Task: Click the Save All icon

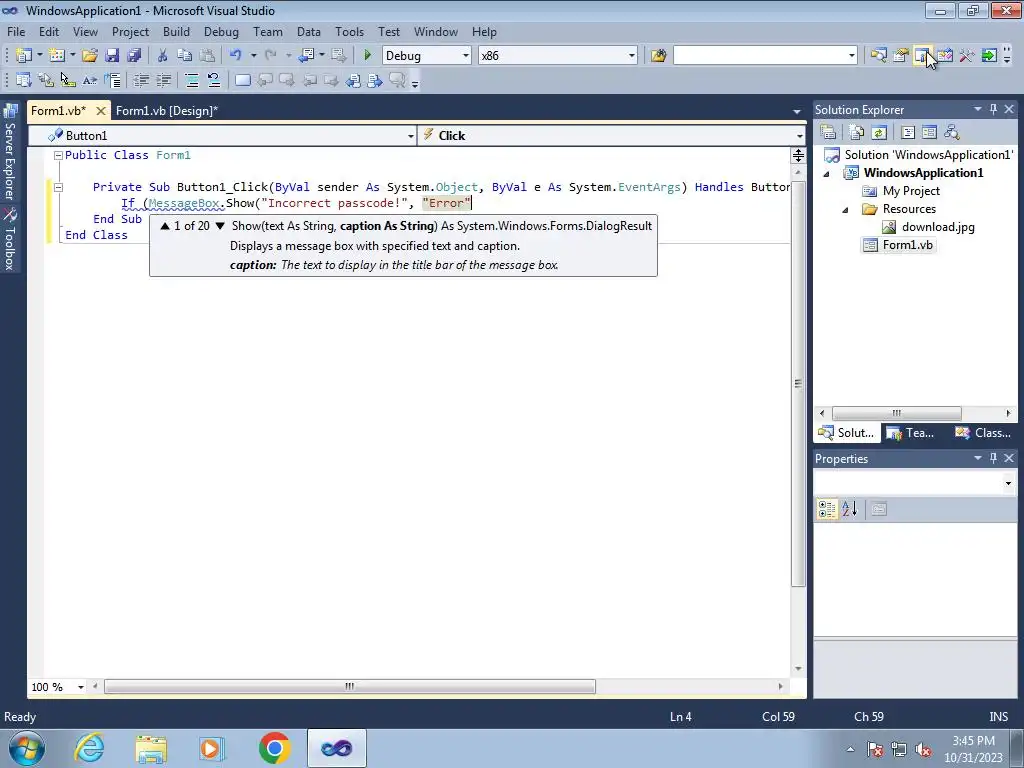Action: (134, 56)
